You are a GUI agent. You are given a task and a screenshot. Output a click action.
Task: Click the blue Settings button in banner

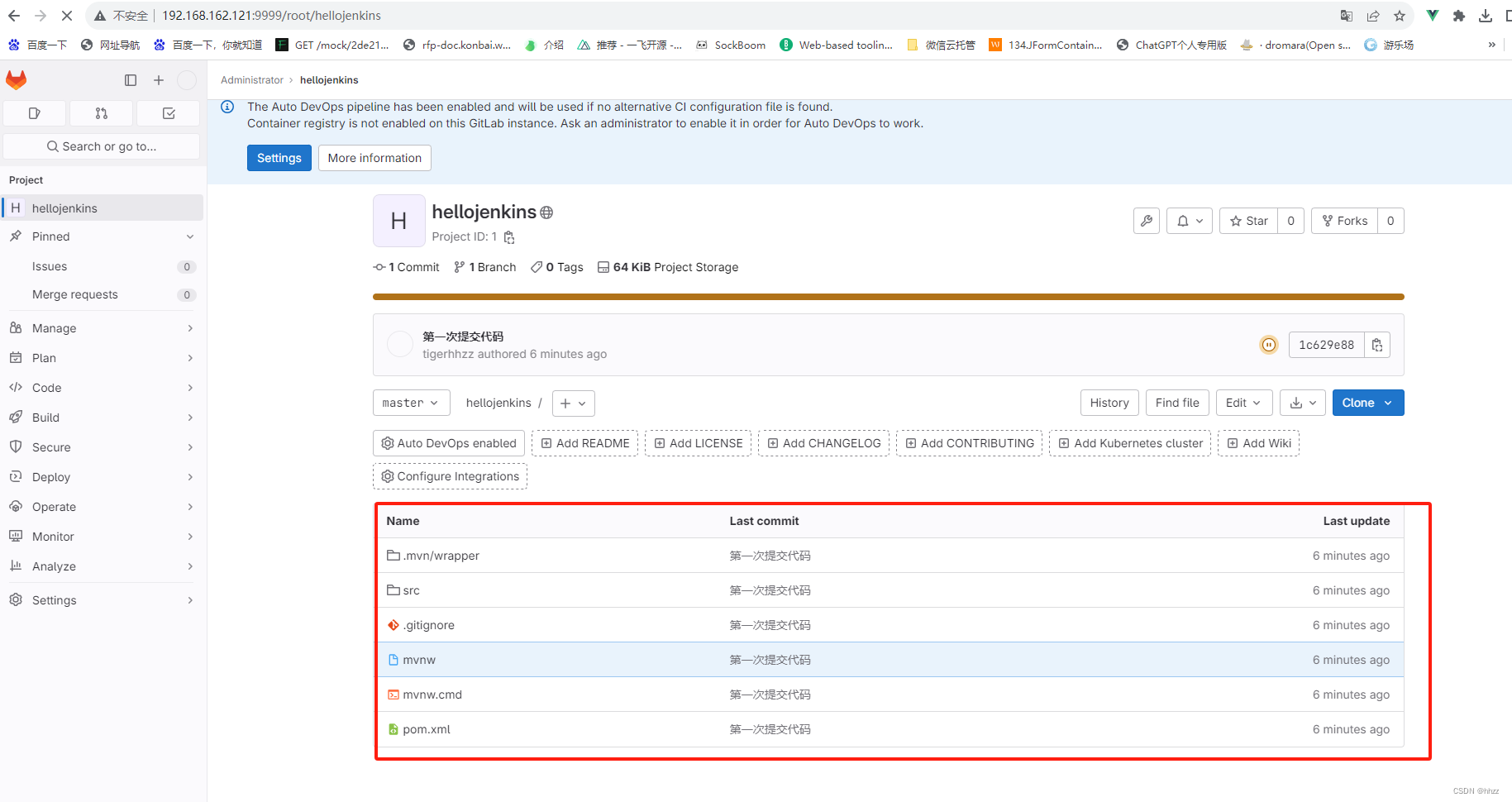tap(279, 158)
